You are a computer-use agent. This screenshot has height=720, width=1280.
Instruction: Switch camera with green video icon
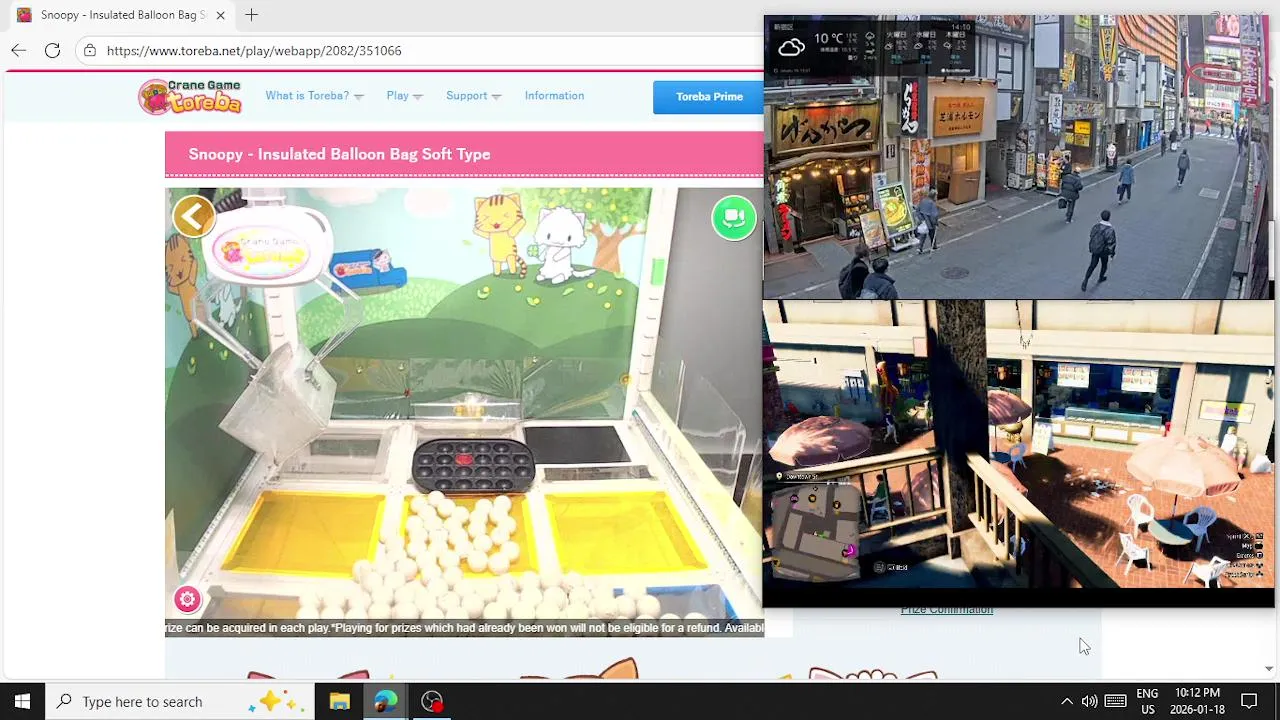[x=734, y=218]
